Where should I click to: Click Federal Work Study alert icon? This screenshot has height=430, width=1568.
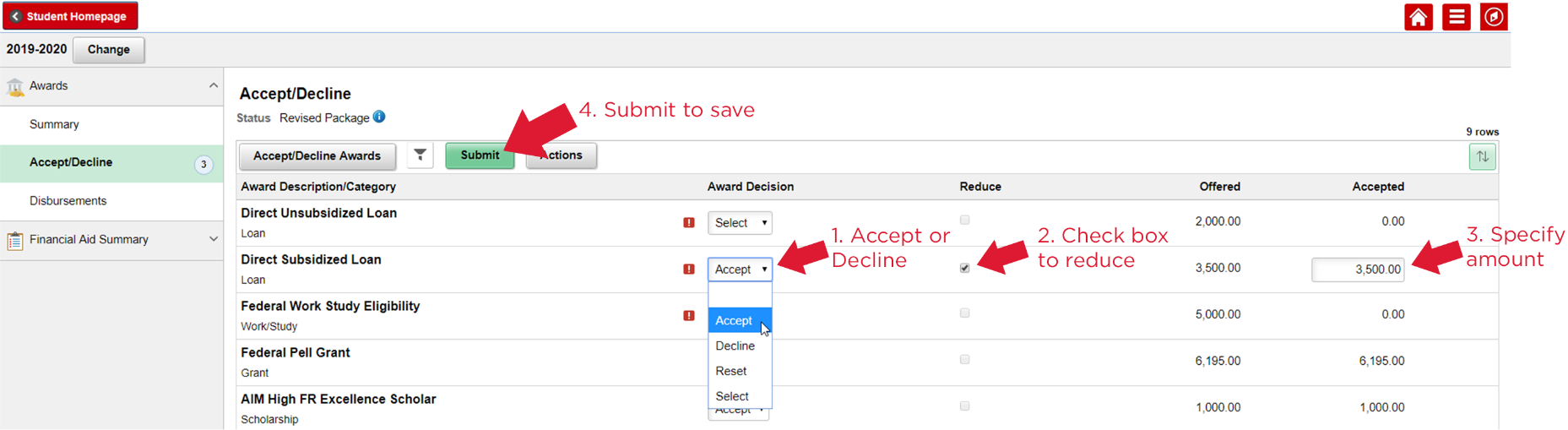(689, 316)
